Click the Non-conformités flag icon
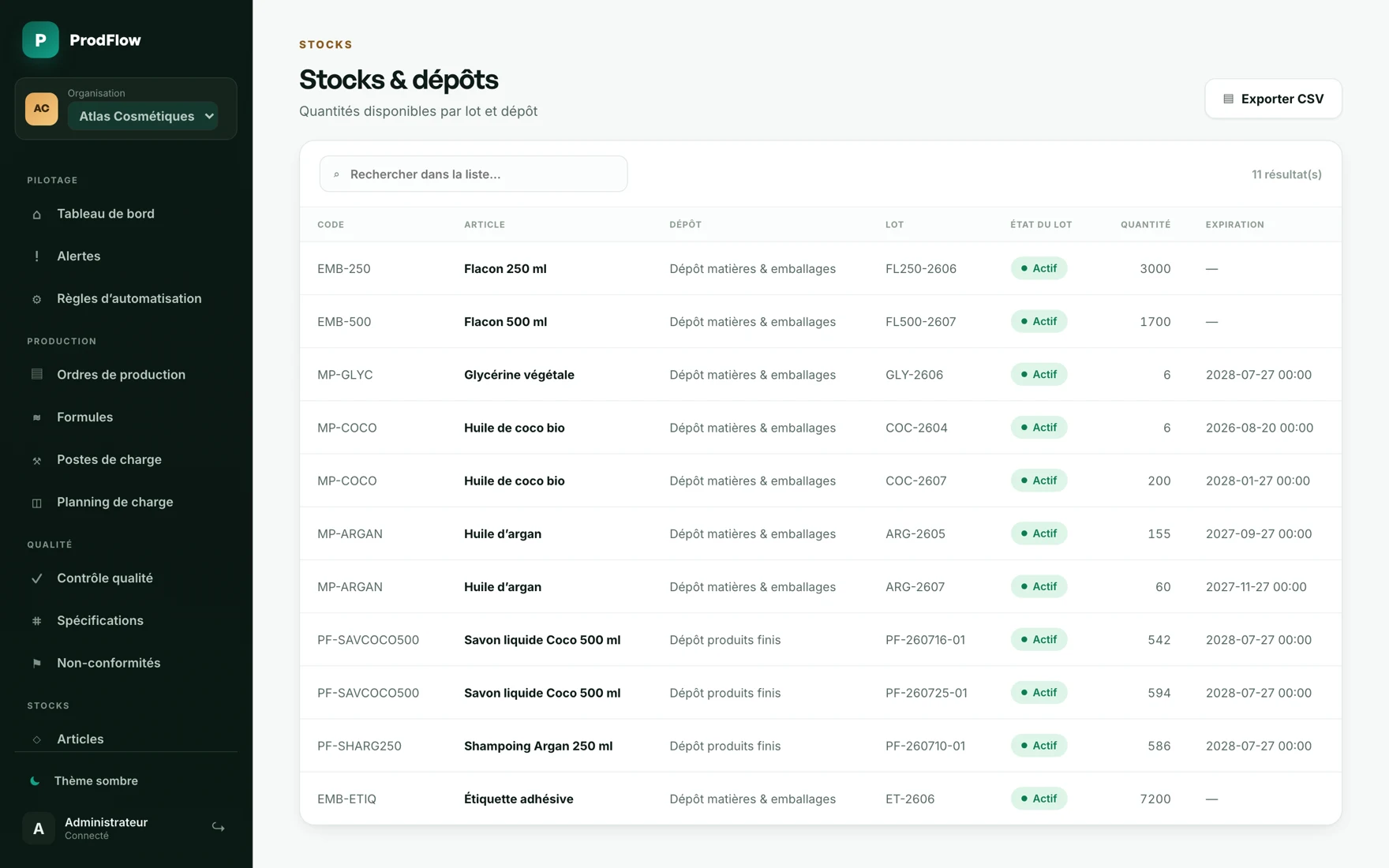The image size is (1389, 868). pos(36,664)
